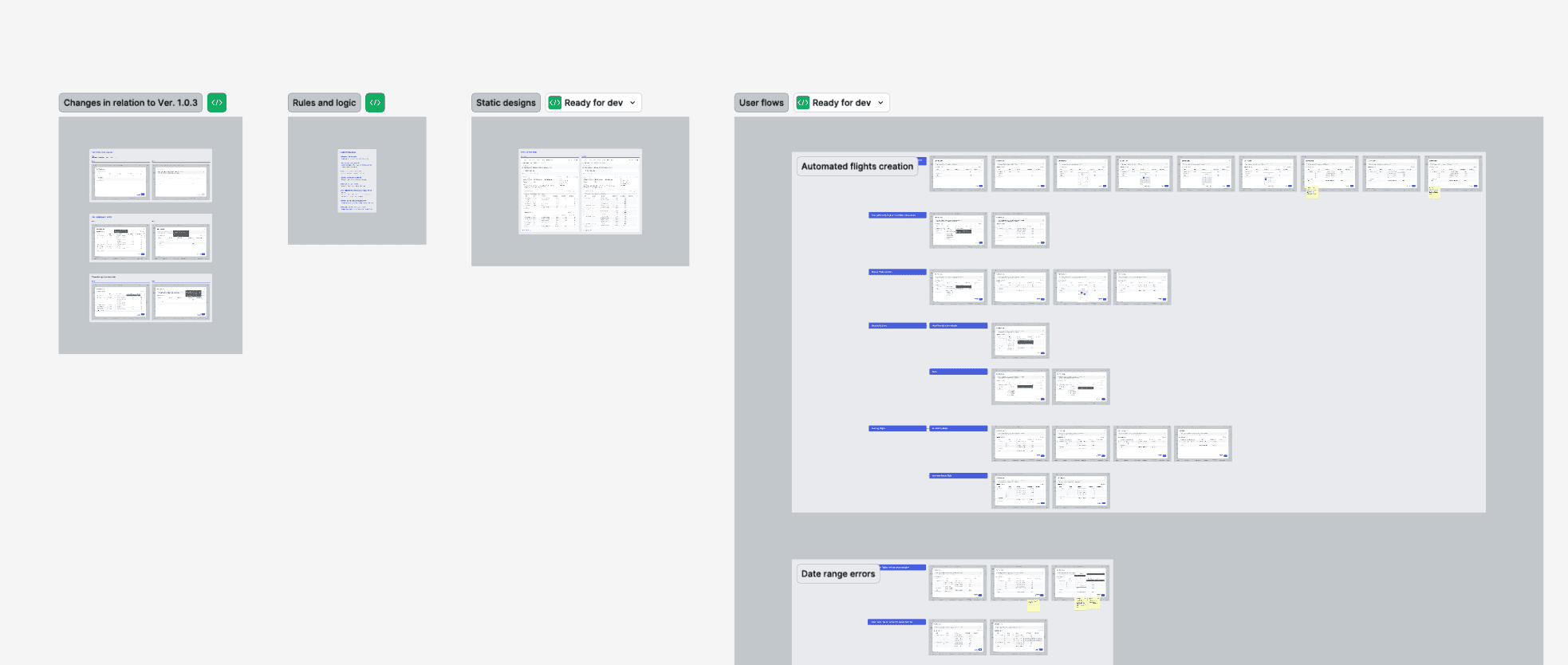Click the 'Static designs' section label
This screenshot has width=1568, height=665.
point(506,103)
